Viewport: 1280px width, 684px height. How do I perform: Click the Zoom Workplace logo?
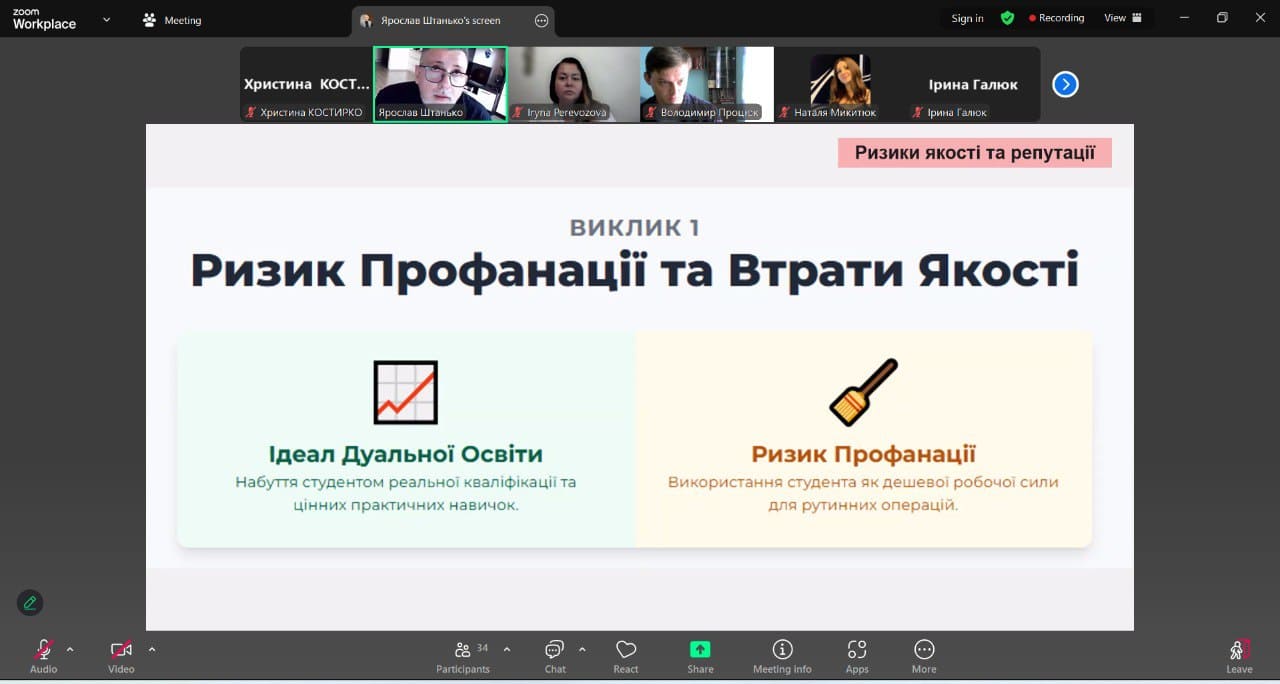click(x=44, y=19)
